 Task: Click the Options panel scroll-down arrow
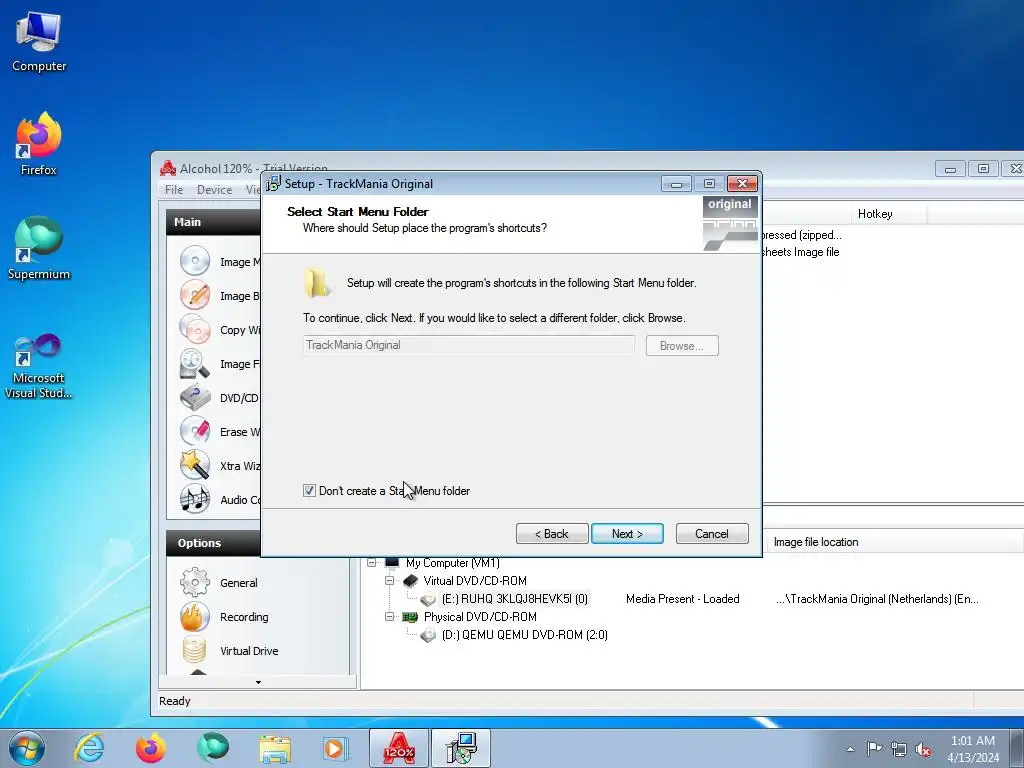click(x=259, y=682)
